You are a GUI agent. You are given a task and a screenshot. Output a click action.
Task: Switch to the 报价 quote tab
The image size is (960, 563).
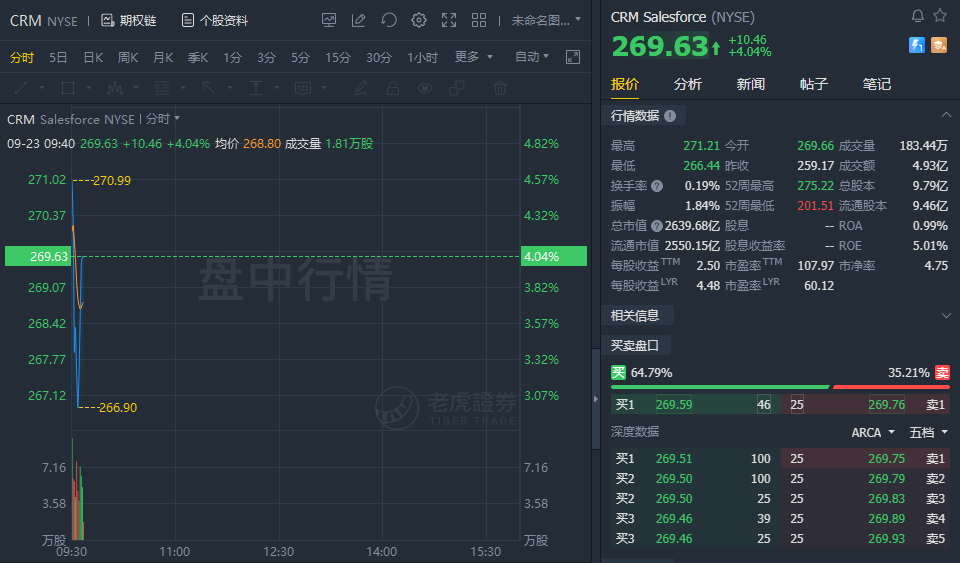pos(624,84)
